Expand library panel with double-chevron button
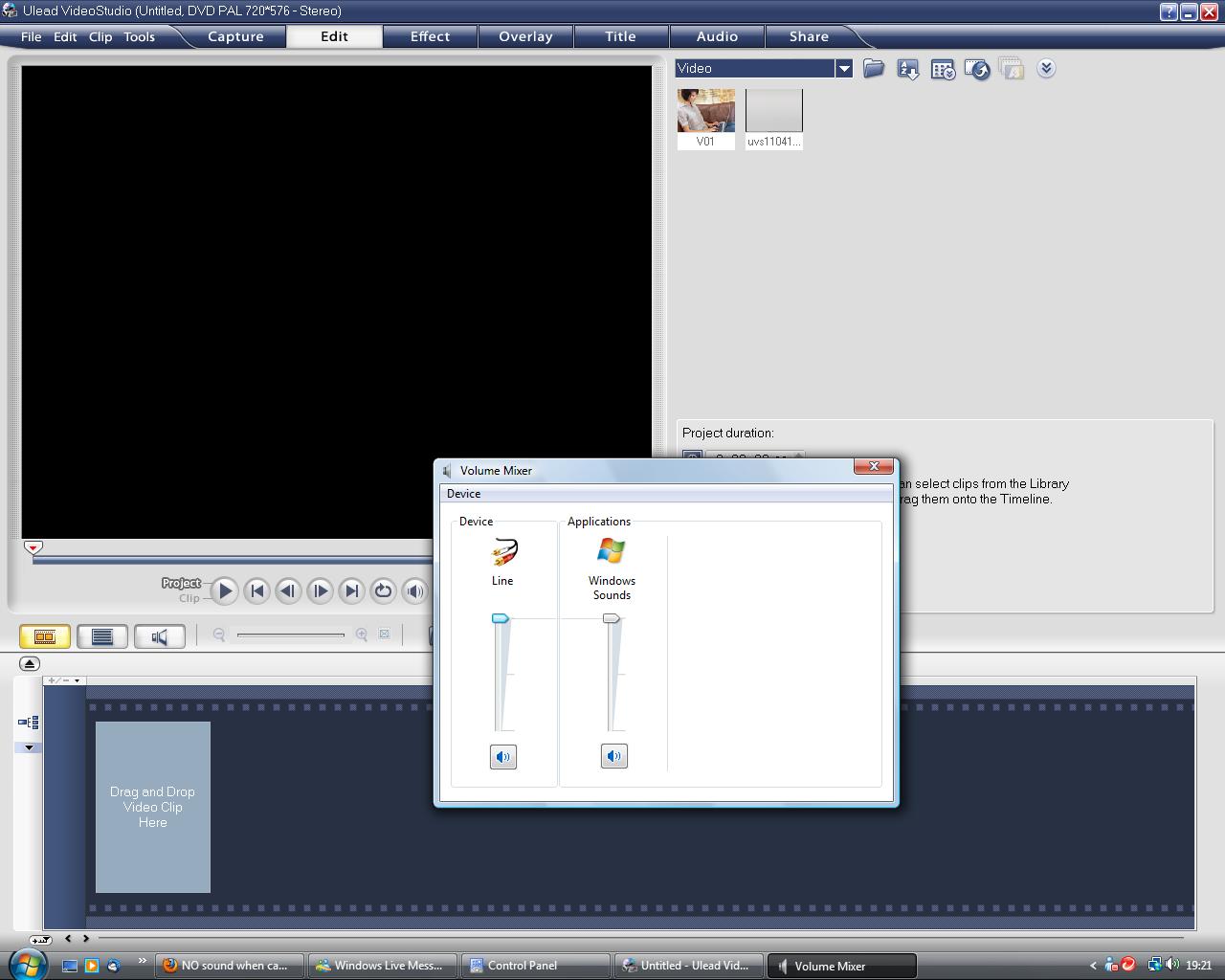Image resolution: width=1225 pixels, height=980 pixels. (x=1046, y=68)
